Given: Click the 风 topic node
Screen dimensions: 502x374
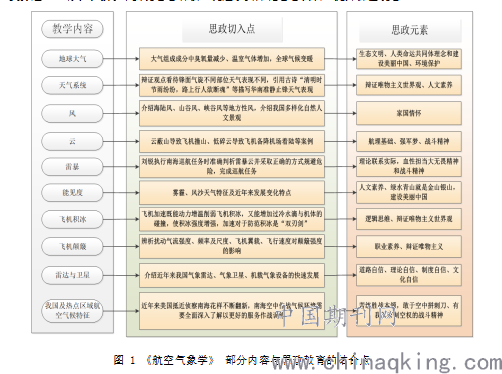Looking at the screenshot, I should (72, 114).
